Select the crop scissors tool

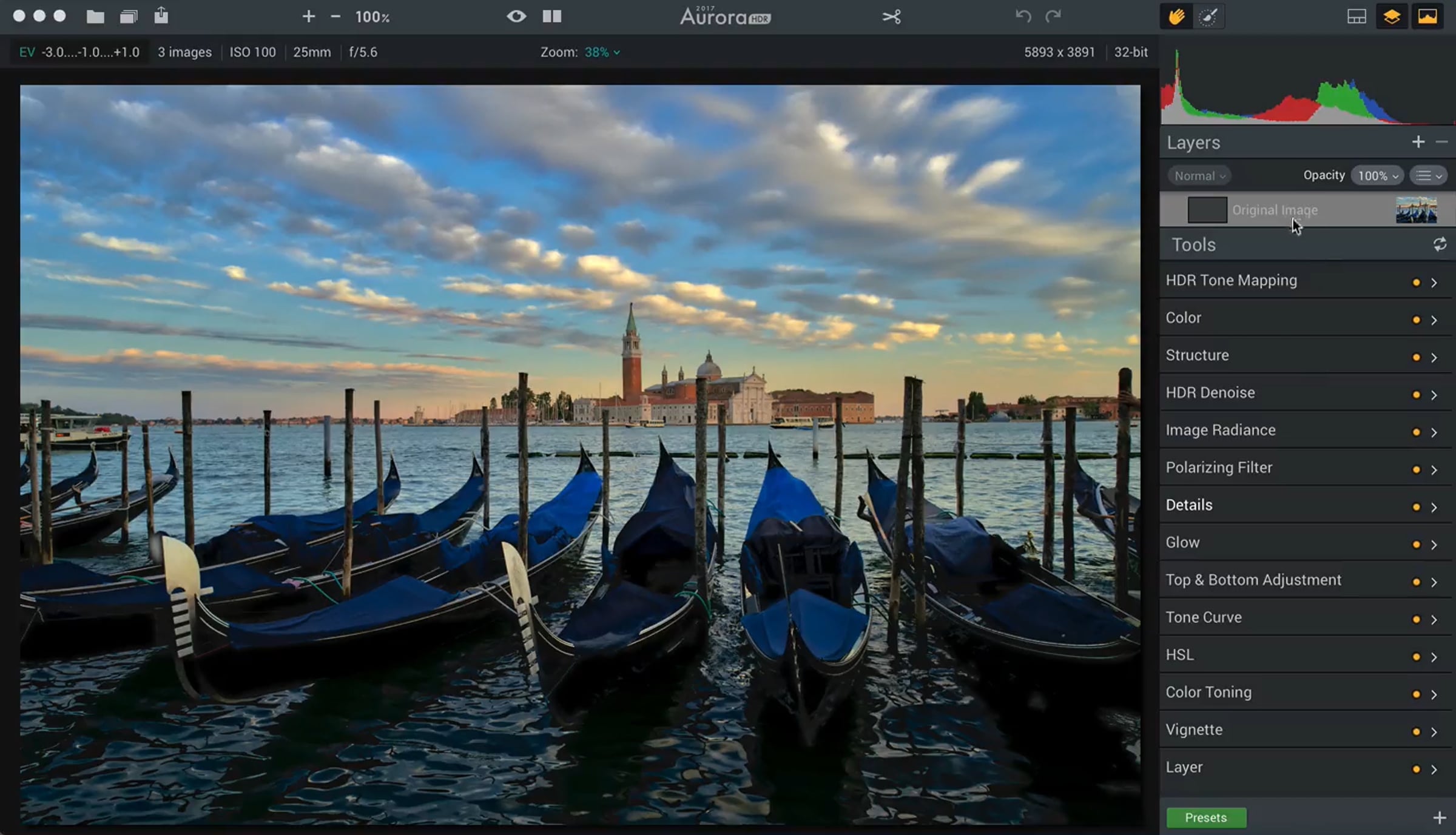pyautogui.click(x=891, y=16)
